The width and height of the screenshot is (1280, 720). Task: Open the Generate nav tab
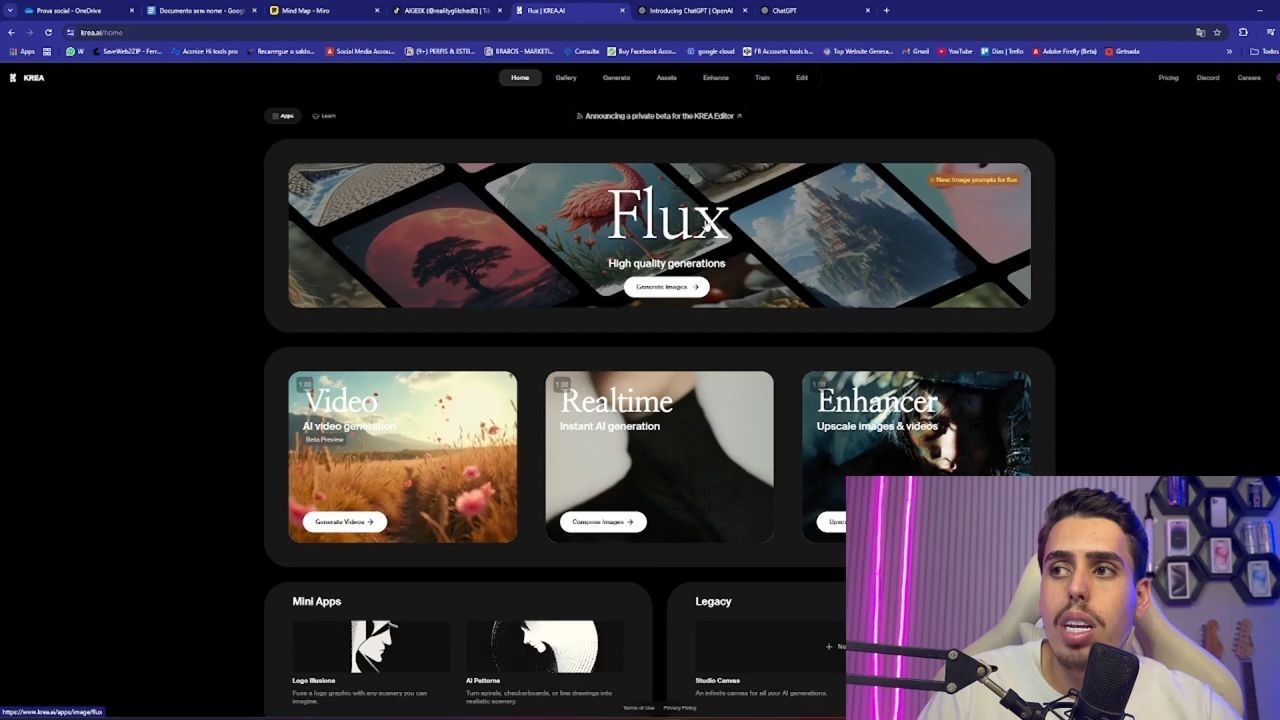point(616,78)
